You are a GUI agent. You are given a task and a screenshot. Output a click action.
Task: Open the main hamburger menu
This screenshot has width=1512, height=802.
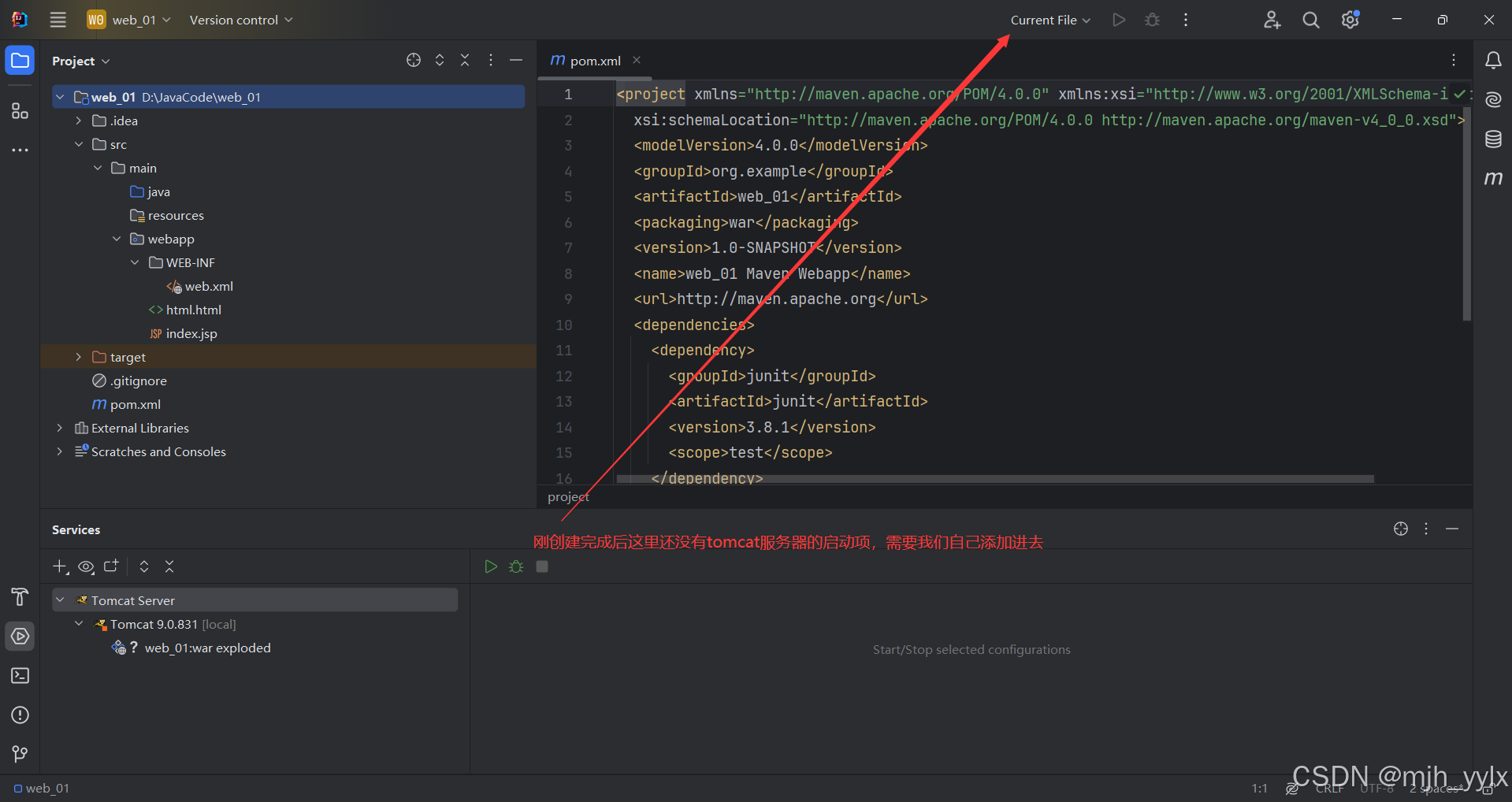[x=58, y=20]
